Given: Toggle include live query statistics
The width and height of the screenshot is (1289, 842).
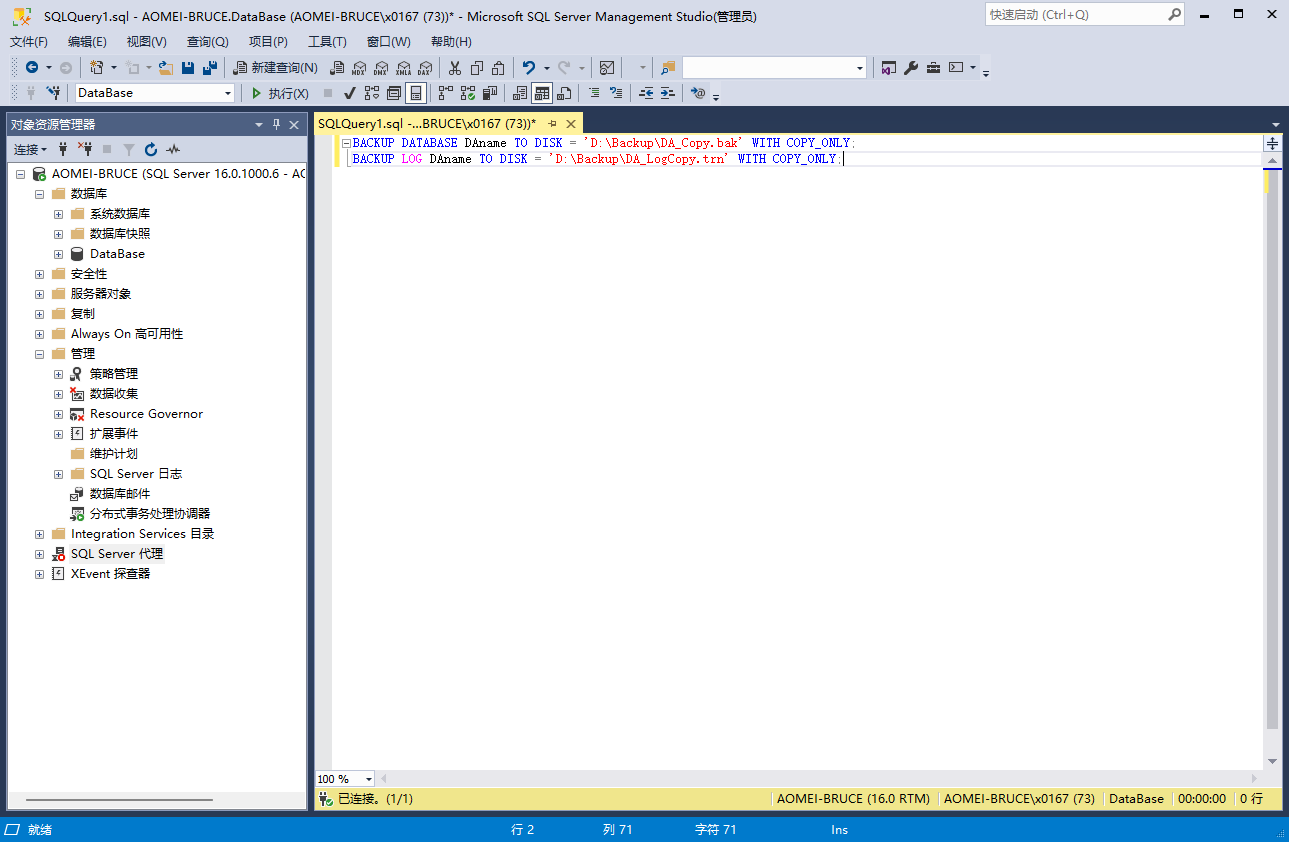Looking at the screenshot, I should 467,93.
